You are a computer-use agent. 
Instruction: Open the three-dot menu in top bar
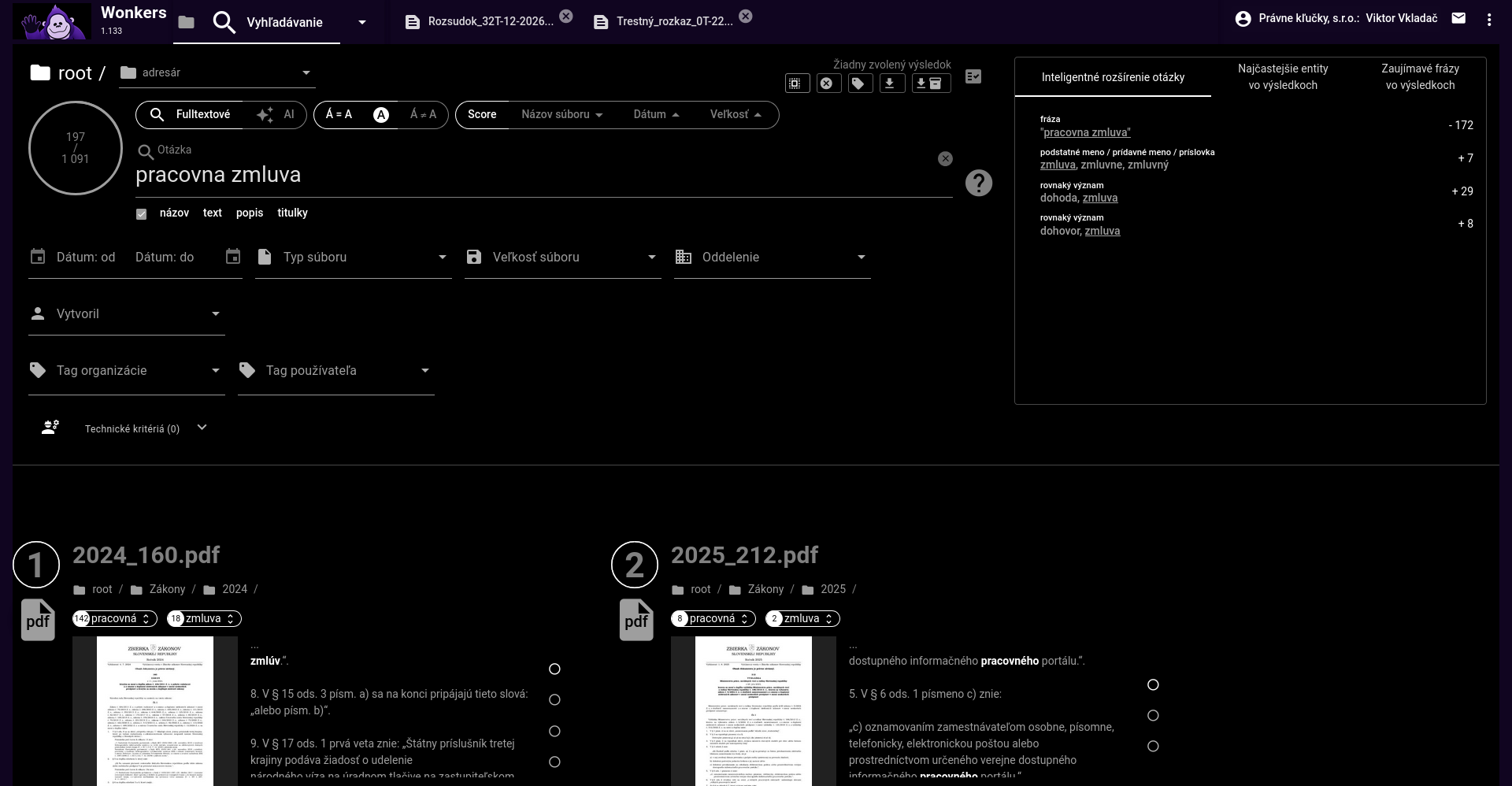1488,20
